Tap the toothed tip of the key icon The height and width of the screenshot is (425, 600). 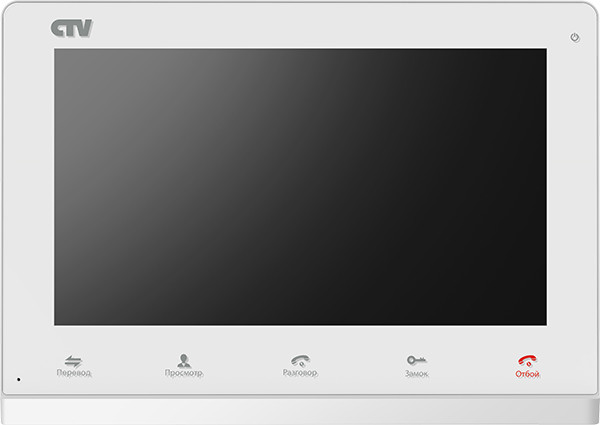click(x=422, y=360)
